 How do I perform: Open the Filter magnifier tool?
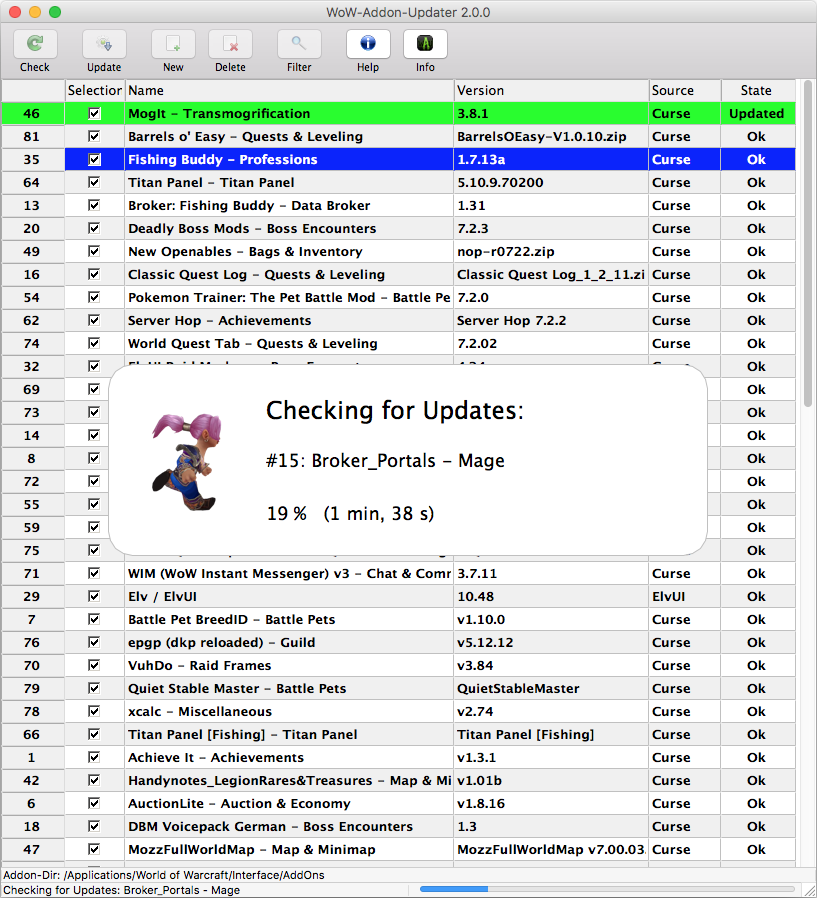click(x=299, y=44)
